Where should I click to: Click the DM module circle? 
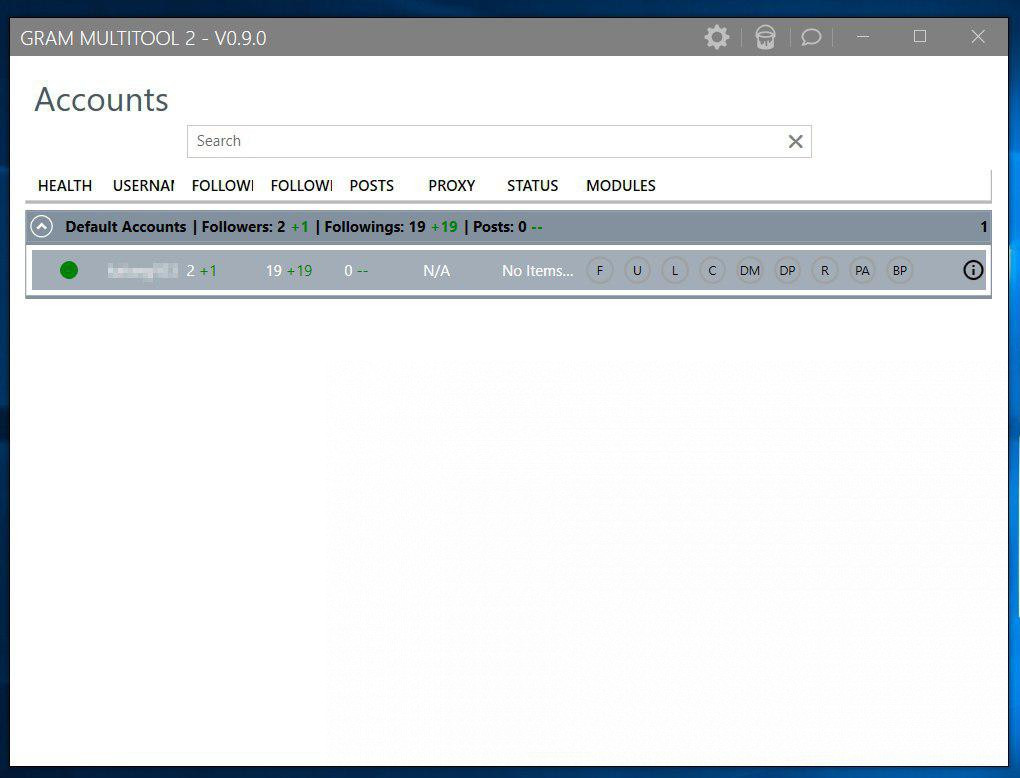750,270
